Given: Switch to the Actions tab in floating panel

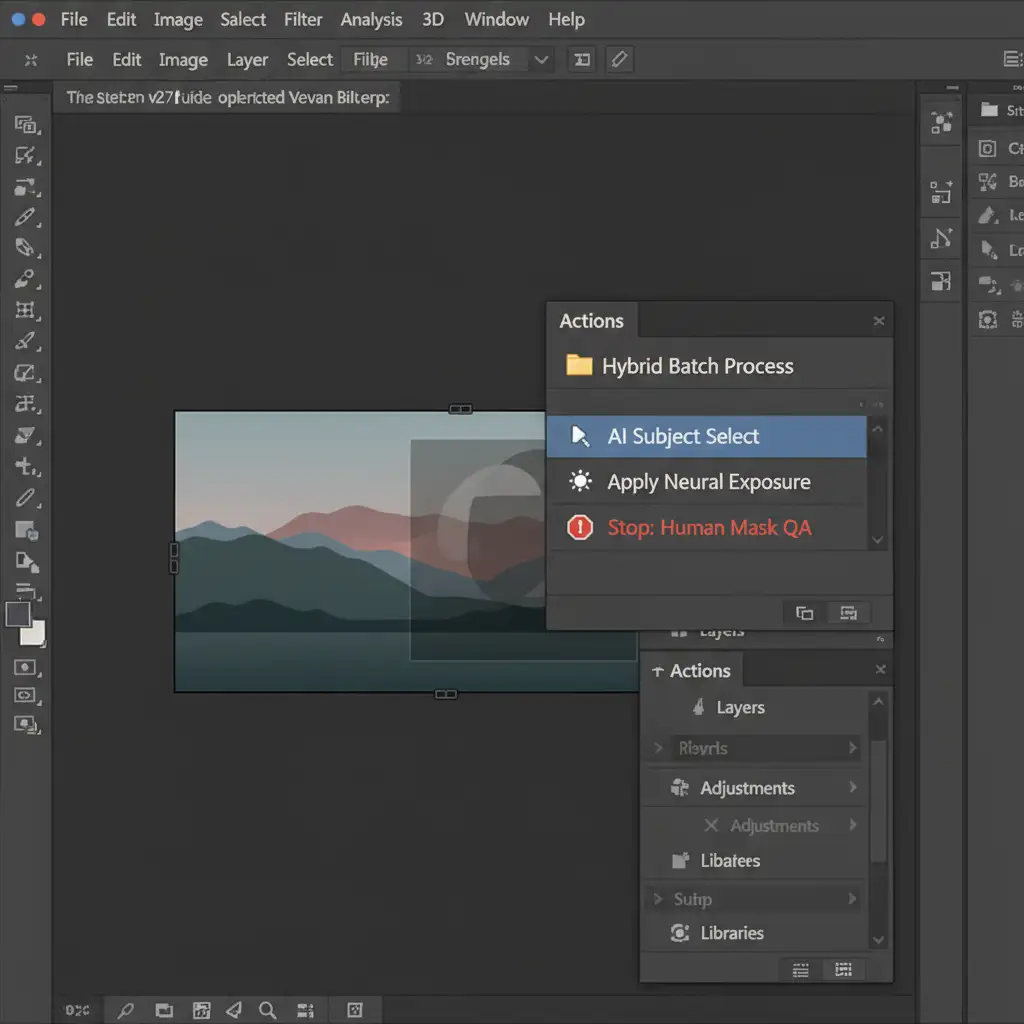Looking at the screenshot, I should pyautogui.click(x=591, y=321).
